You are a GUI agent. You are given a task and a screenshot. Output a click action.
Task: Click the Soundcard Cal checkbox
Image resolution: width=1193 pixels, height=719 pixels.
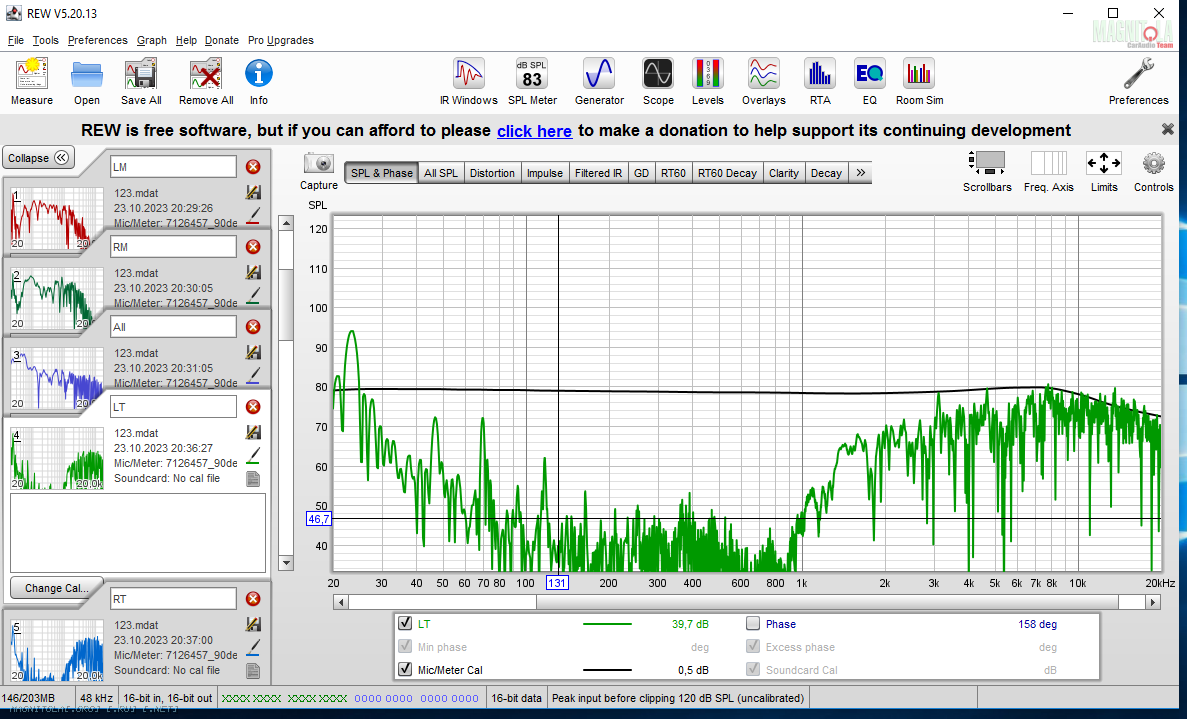point(753,670)
